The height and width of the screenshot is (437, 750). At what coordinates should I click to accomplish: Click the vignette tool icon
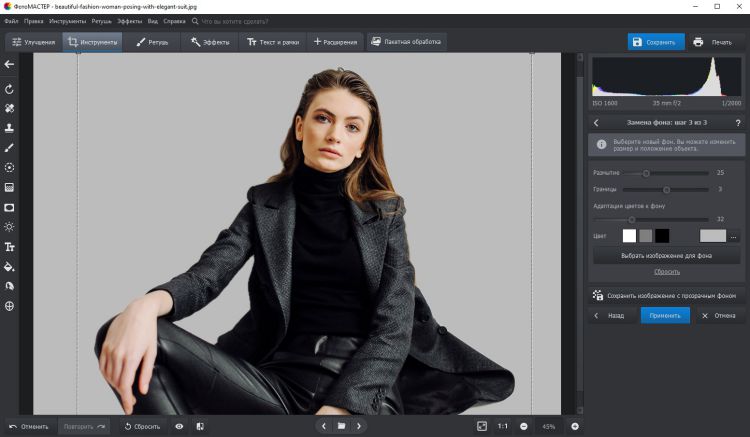(9, 207)
